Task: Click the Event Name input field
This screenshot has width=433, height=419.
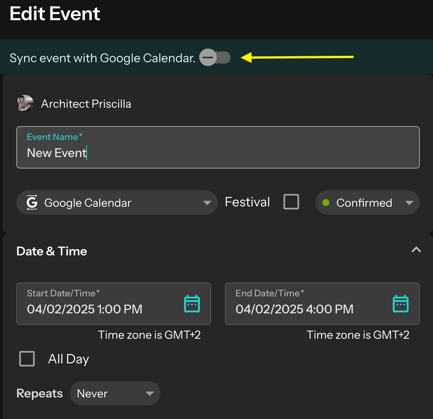Action: tap(218, 147)
